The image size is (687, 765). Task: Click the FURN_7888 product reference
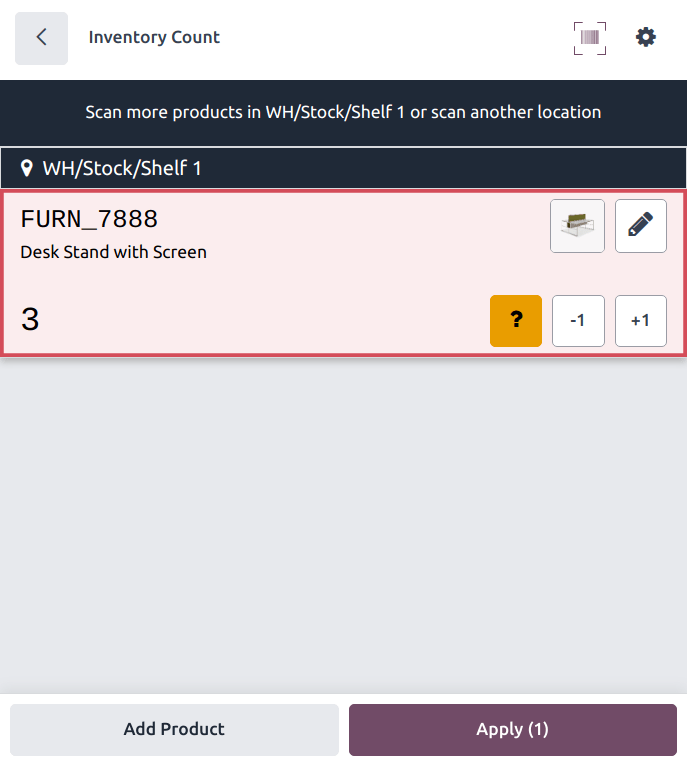(x=89, y=220)
